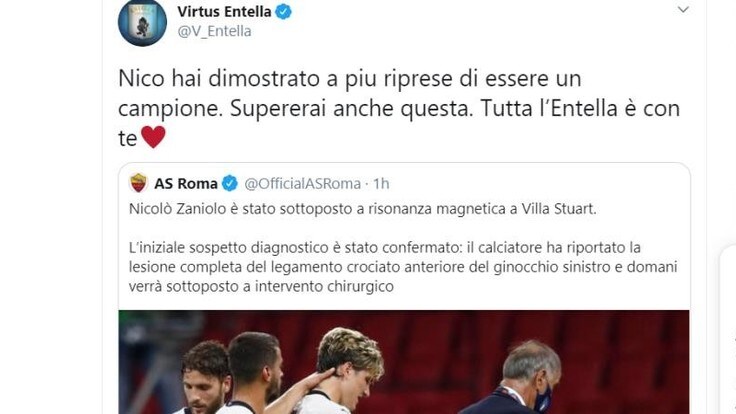Image resolution: width=736 pixels, height=414 pixels.
Task: Open the AS Roma account name
Action: coord(186,184)
